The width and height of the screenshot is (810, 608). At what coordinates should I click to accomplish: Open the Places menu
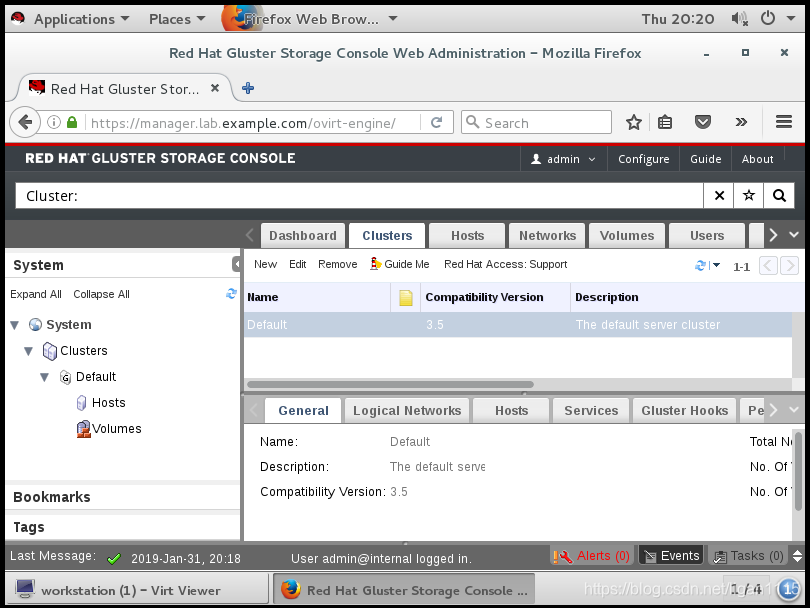coord(177,19)
